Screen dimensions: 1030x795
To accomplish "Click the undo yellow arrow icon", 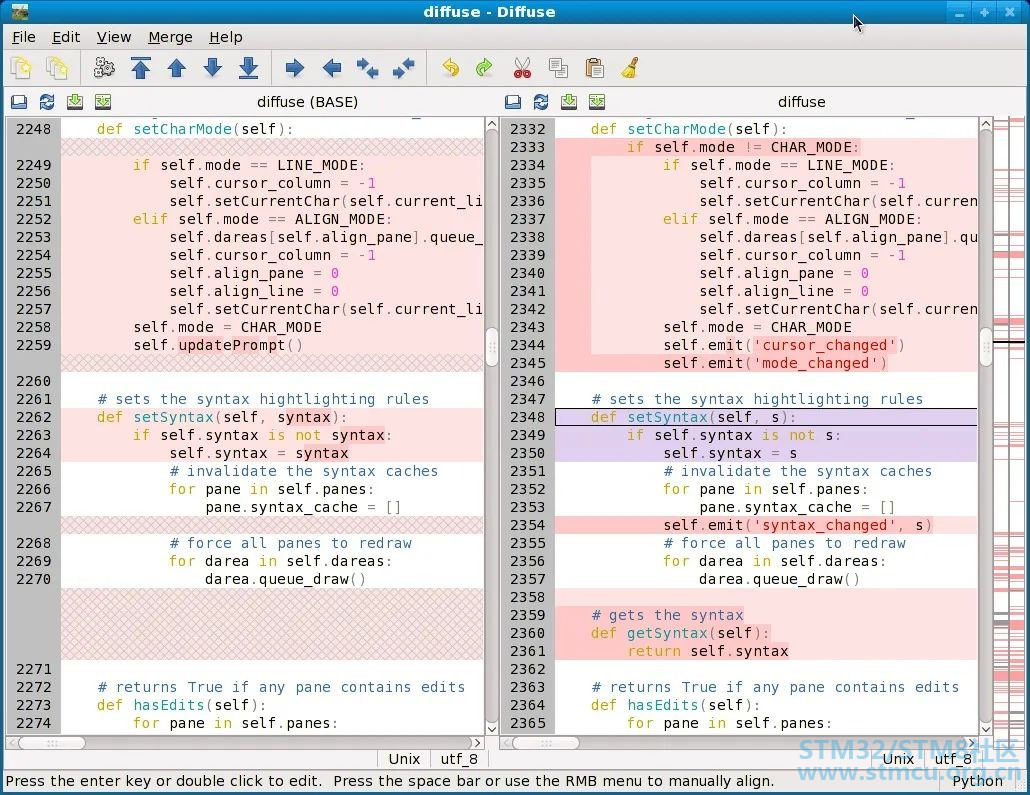I will pyautogui.click(x=451, y=68).
